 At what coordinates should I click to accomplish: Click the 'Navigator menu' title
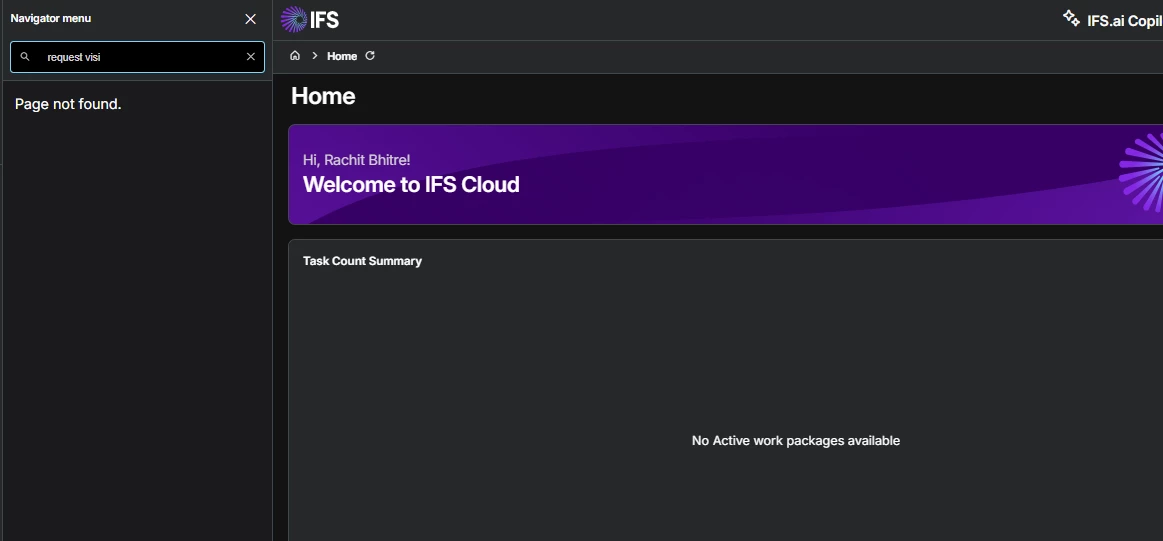tap(51, 19)
